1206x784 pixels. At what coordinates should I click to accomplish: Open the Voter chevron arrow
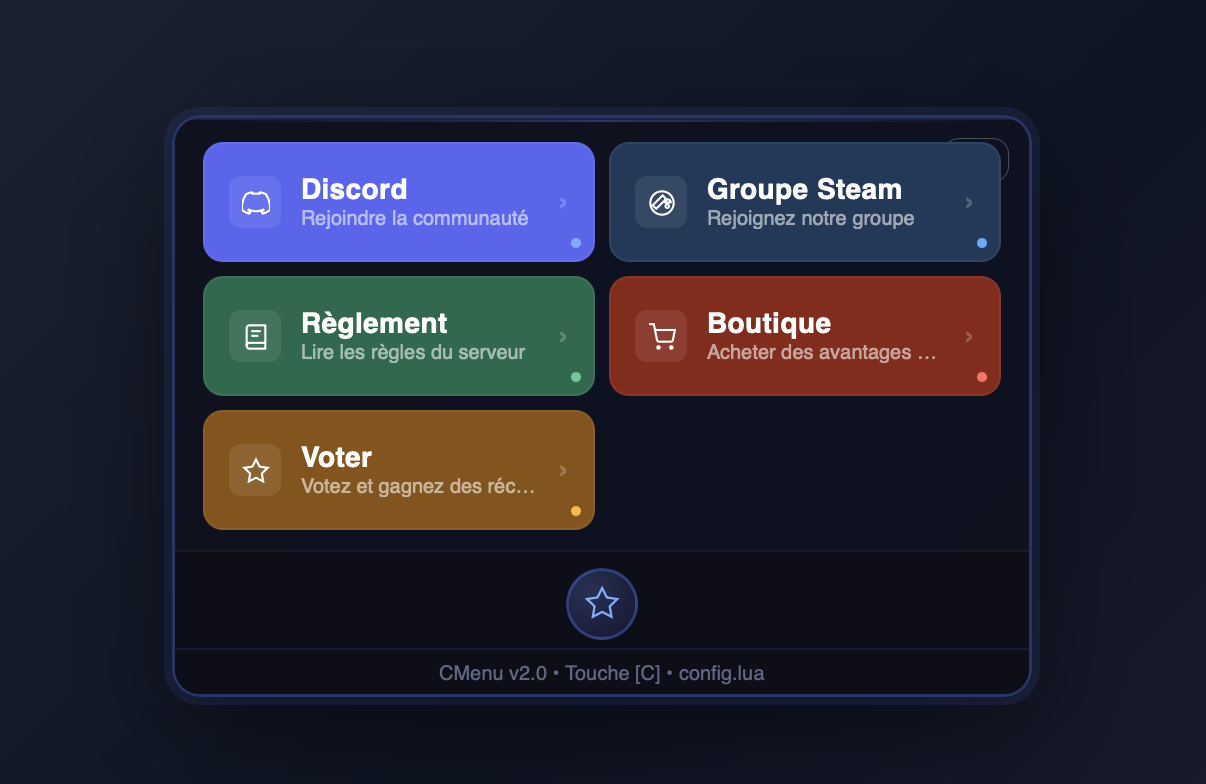coord(563,471)
